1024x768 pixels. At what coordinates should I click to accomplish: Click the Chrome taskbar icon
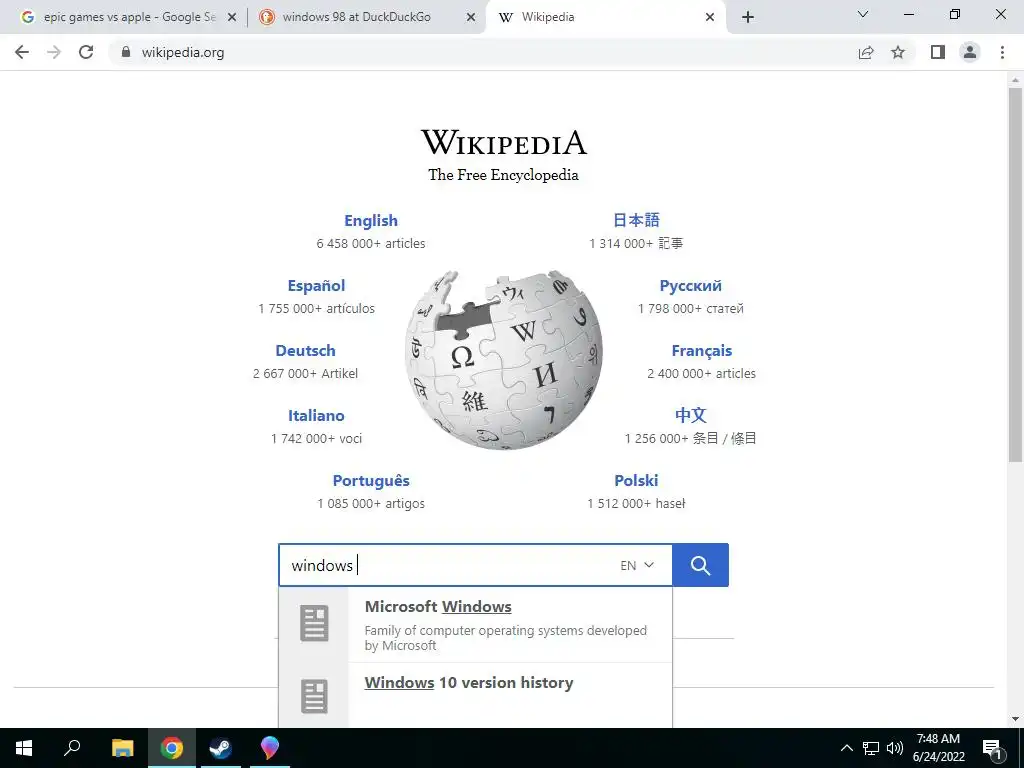pos(172,748)
